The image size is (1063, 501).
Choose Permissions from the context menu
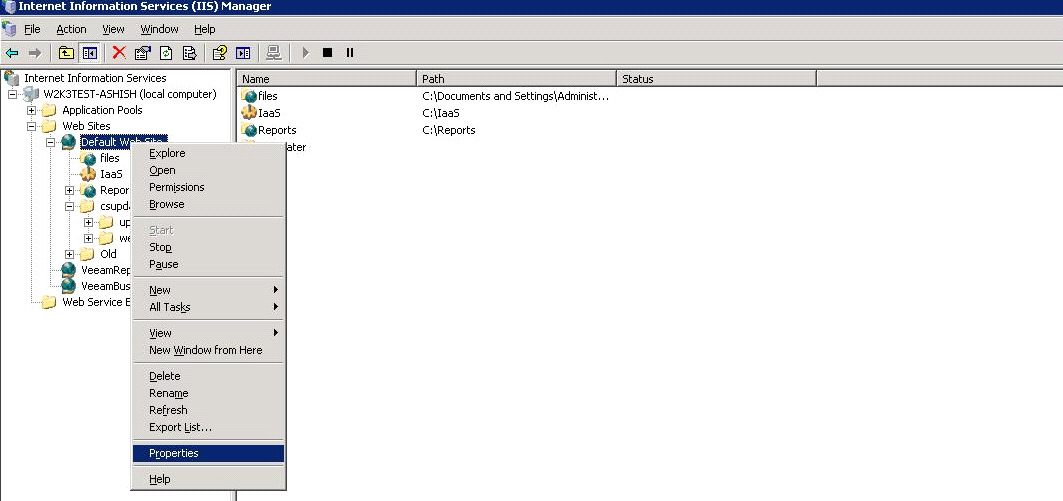tap(208, 187)
